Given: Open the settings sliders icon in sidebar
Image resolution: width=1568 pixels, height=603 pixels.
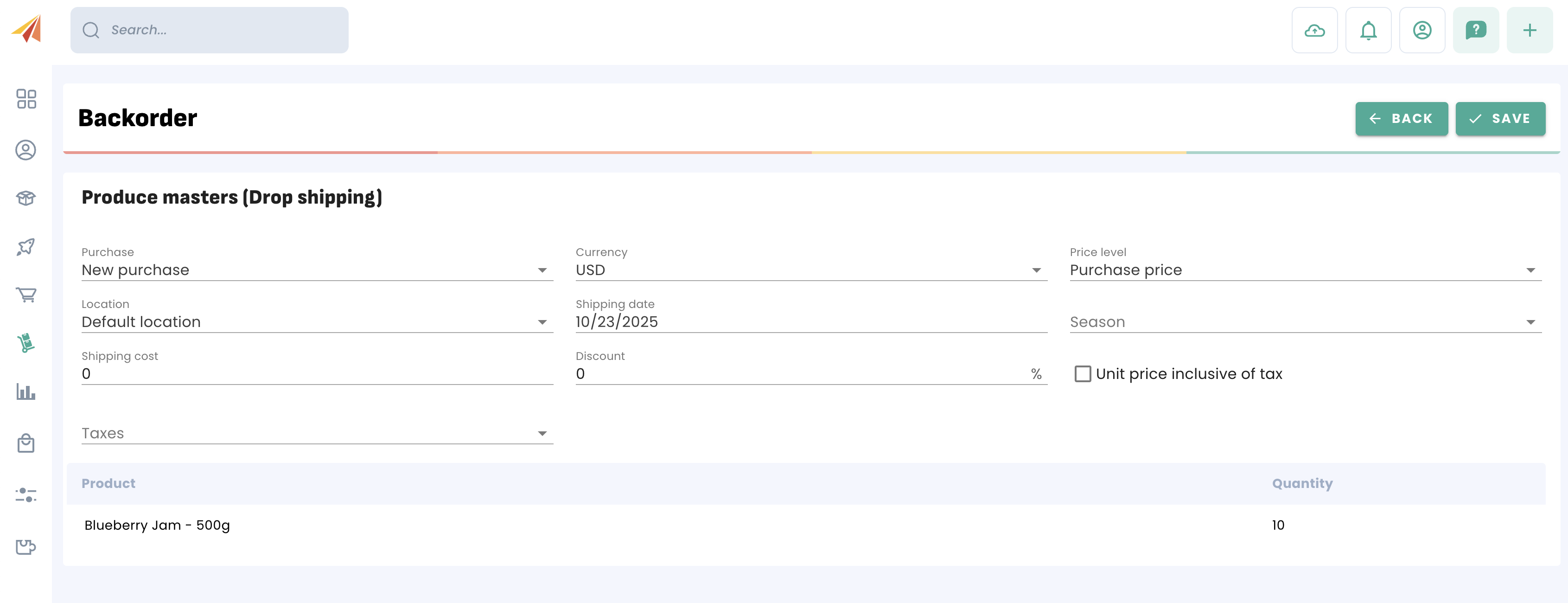Looking at the screenshot, I should [26, 494].
